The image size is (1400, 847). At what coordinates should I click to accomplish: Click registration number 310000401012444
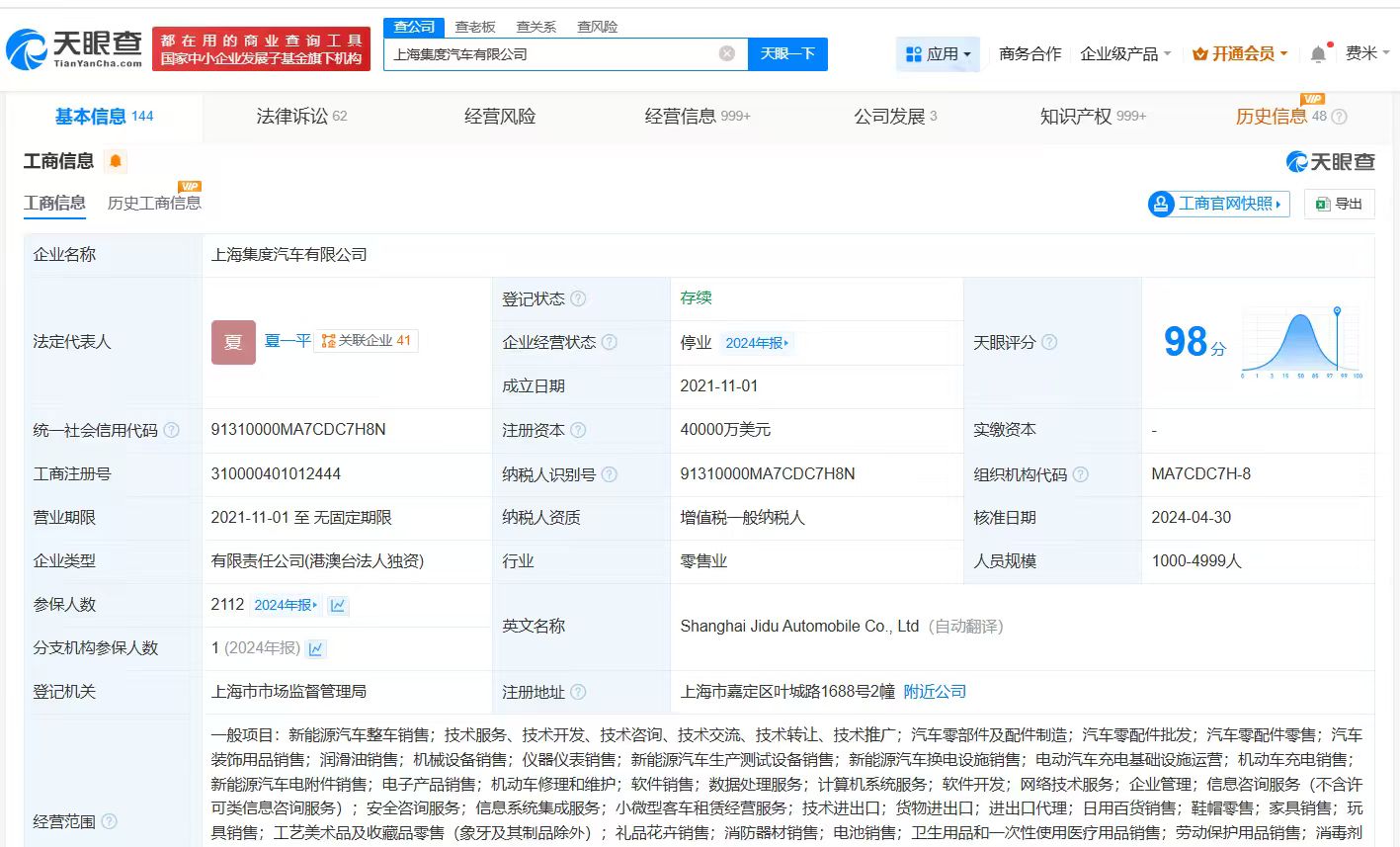(x=276, y=474)
